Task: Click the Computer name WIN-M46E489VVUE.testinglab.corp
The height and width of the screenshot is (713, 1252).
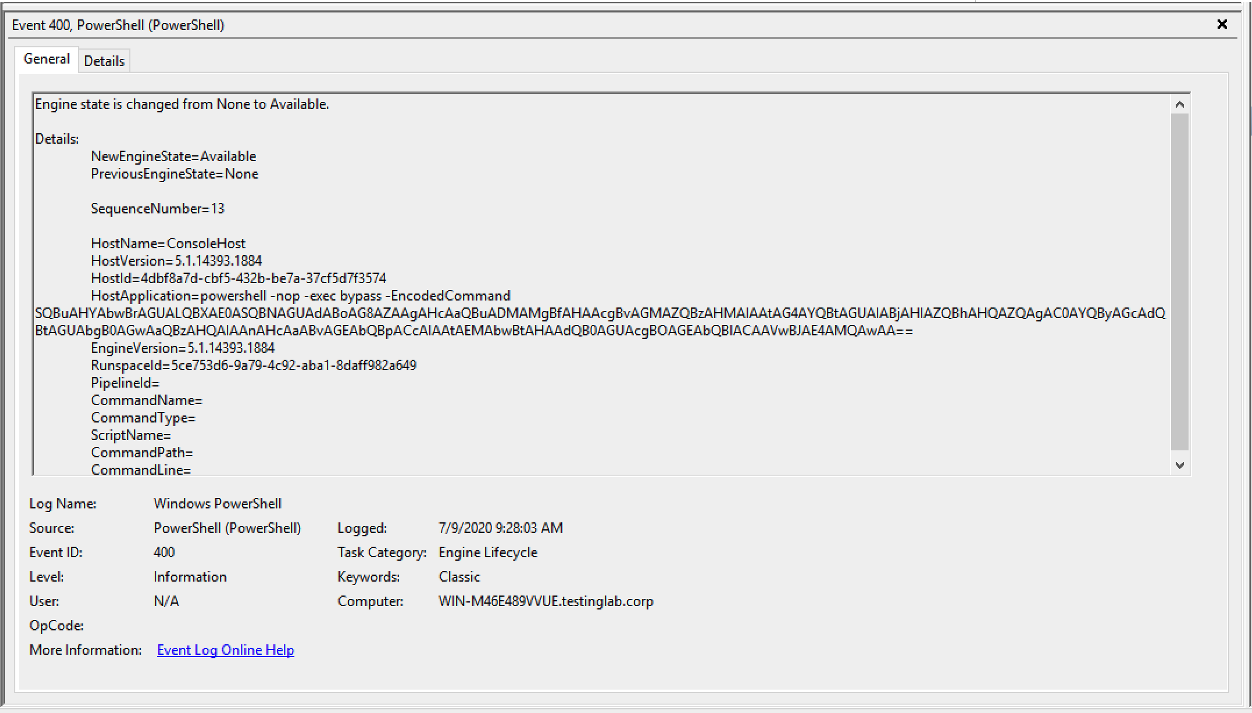Action: click(x=546, y=602)
